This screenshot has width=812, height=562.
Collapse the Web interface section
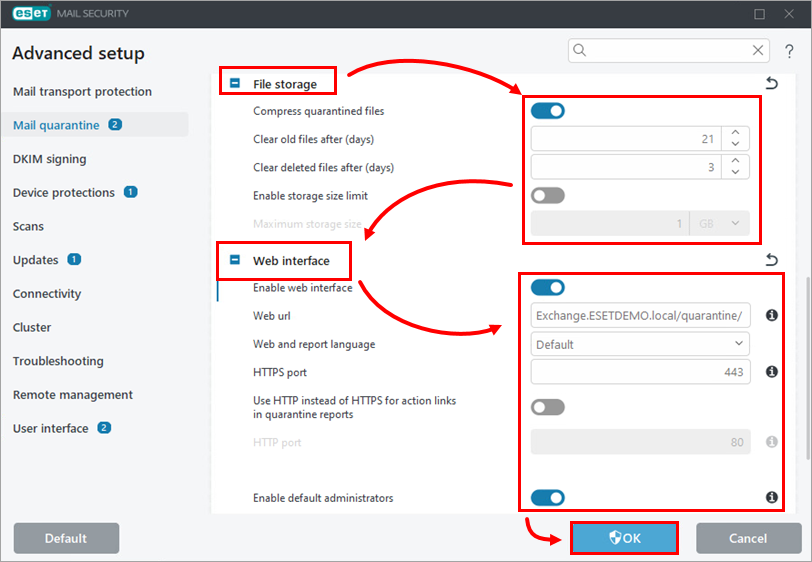point(235,261)
